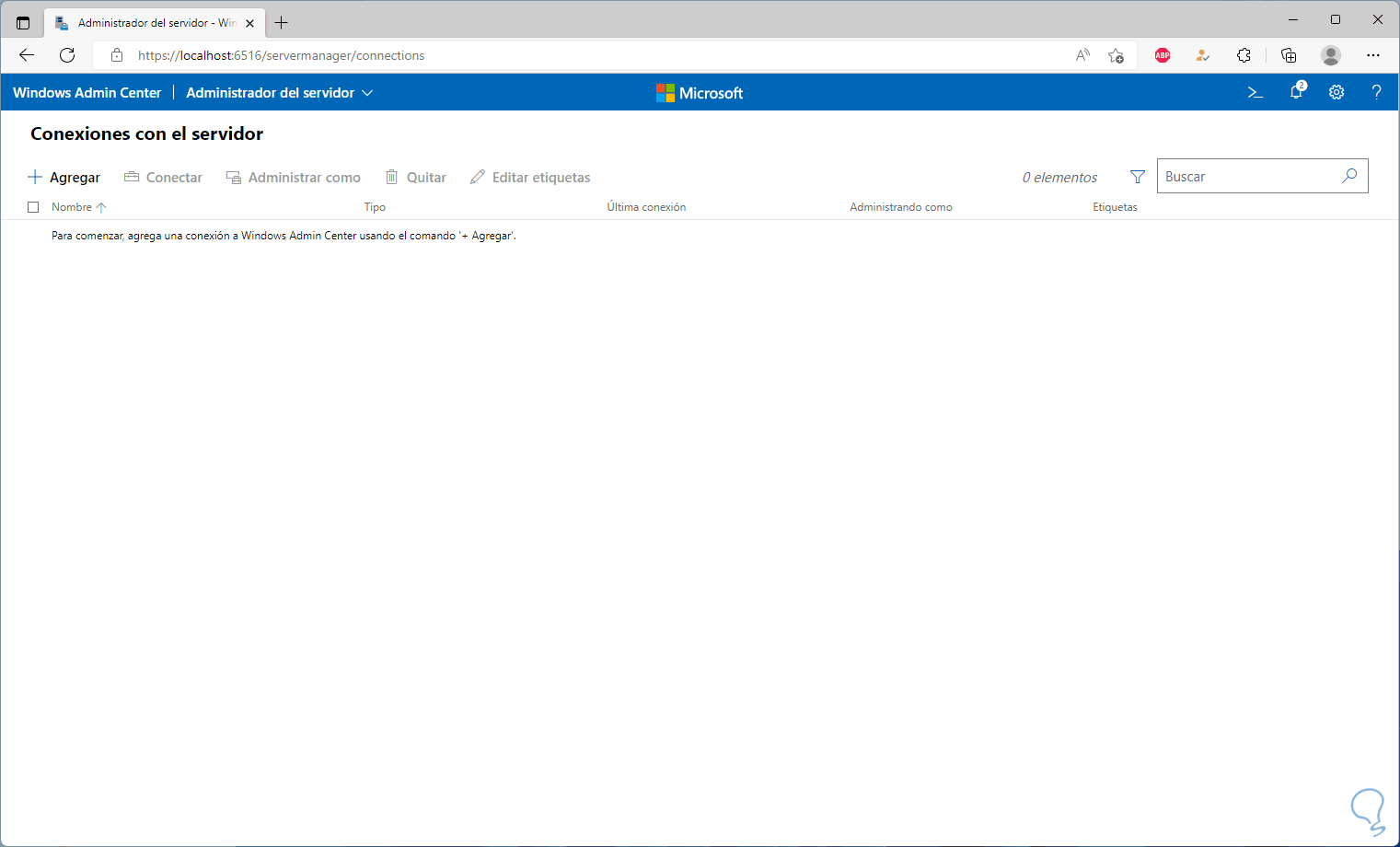
Task: Open Windows Admin Center settings gear
Action: point(1336,92)
